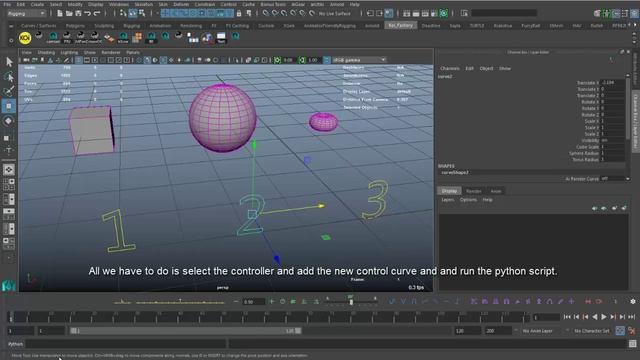Viewport: 640px width, 360px height.
Task: Open the viewport Shading menu
Action: 46,52
